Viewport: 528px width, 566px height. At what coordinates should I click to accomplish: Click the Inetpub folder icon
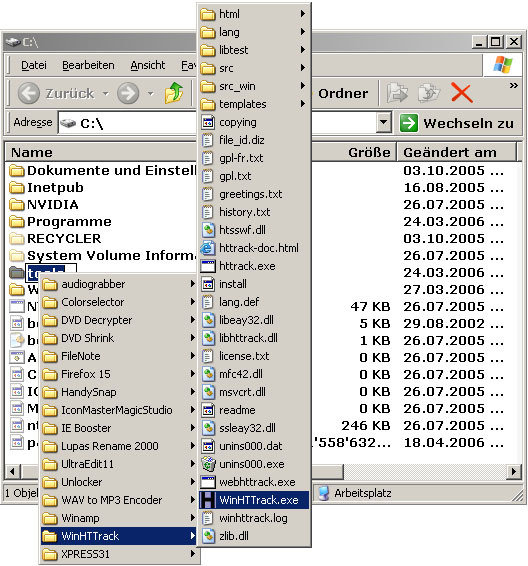[x=16, y=187]
